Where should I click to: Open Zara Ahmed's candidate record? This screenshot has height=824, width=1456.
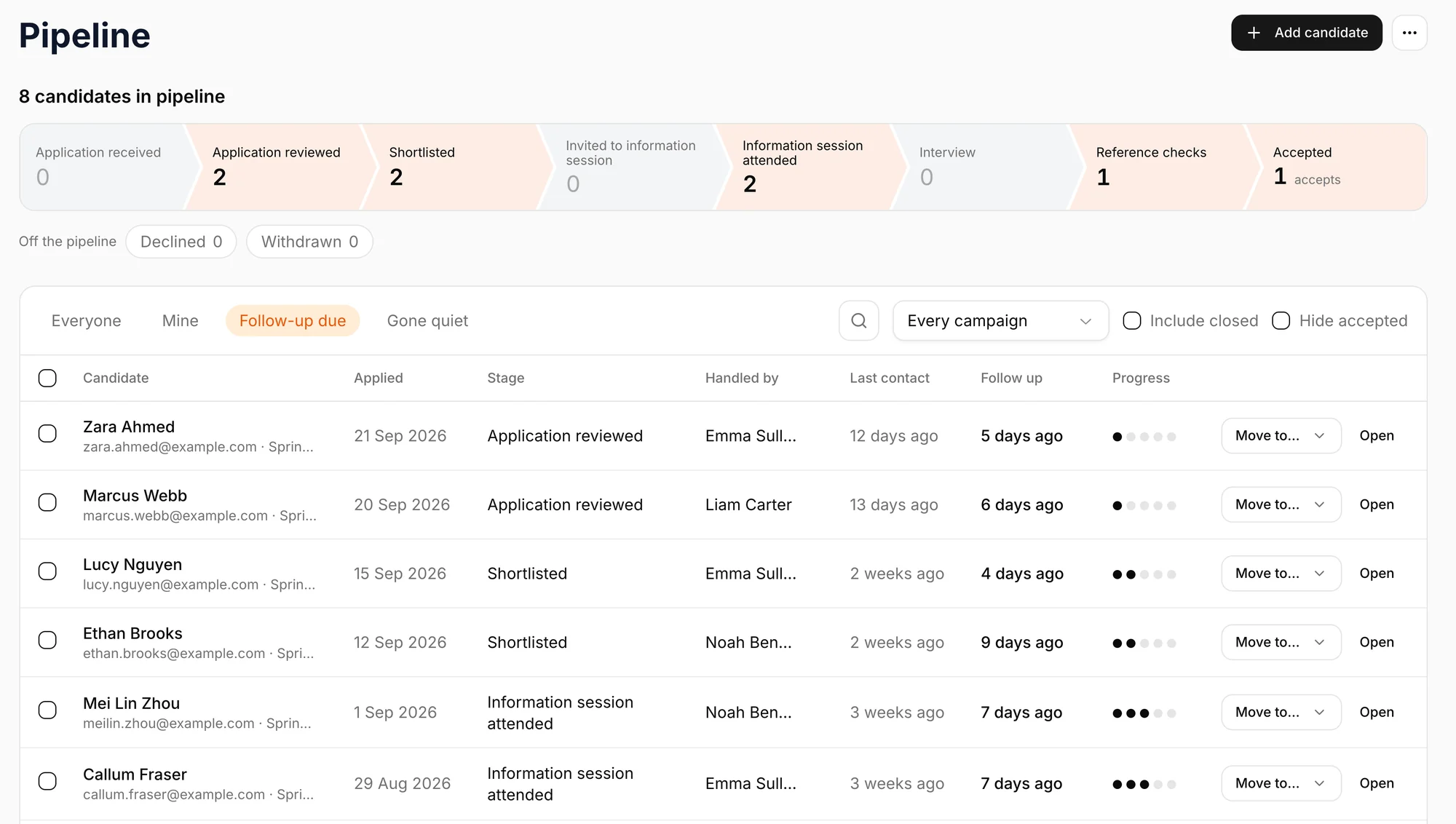[x=1377, y=436]
